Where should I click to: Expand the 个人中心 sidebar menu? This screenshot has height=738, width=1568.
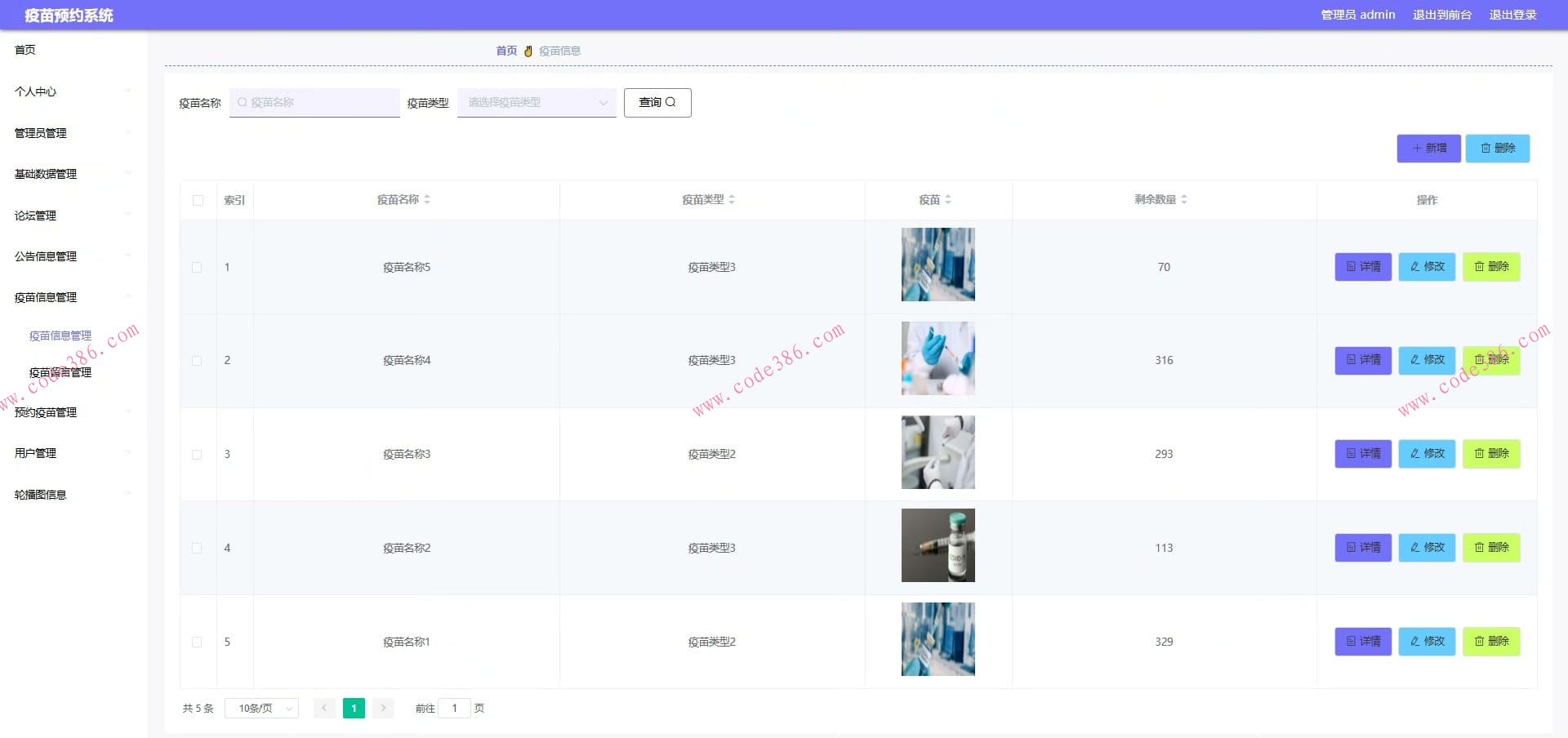tap(73, 91)
